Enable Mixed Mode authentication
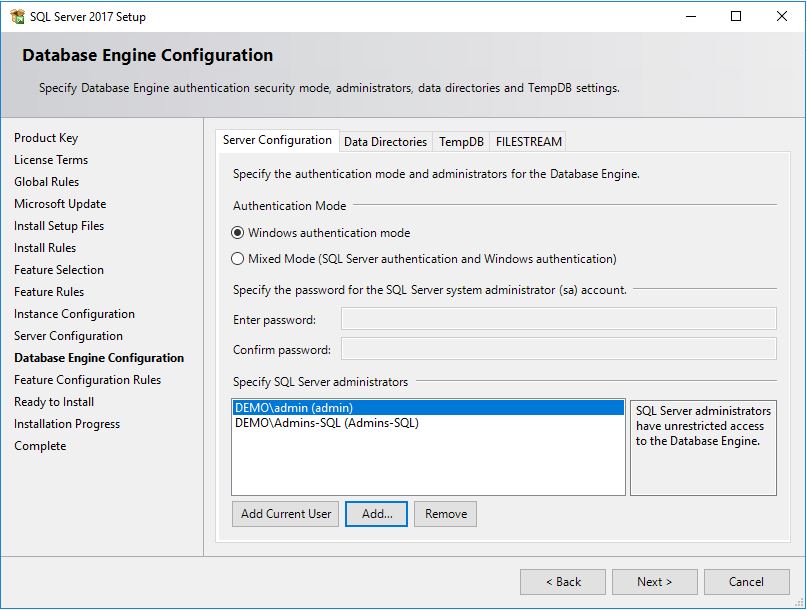Screen dimensions: 807x610 pos(238,257)
